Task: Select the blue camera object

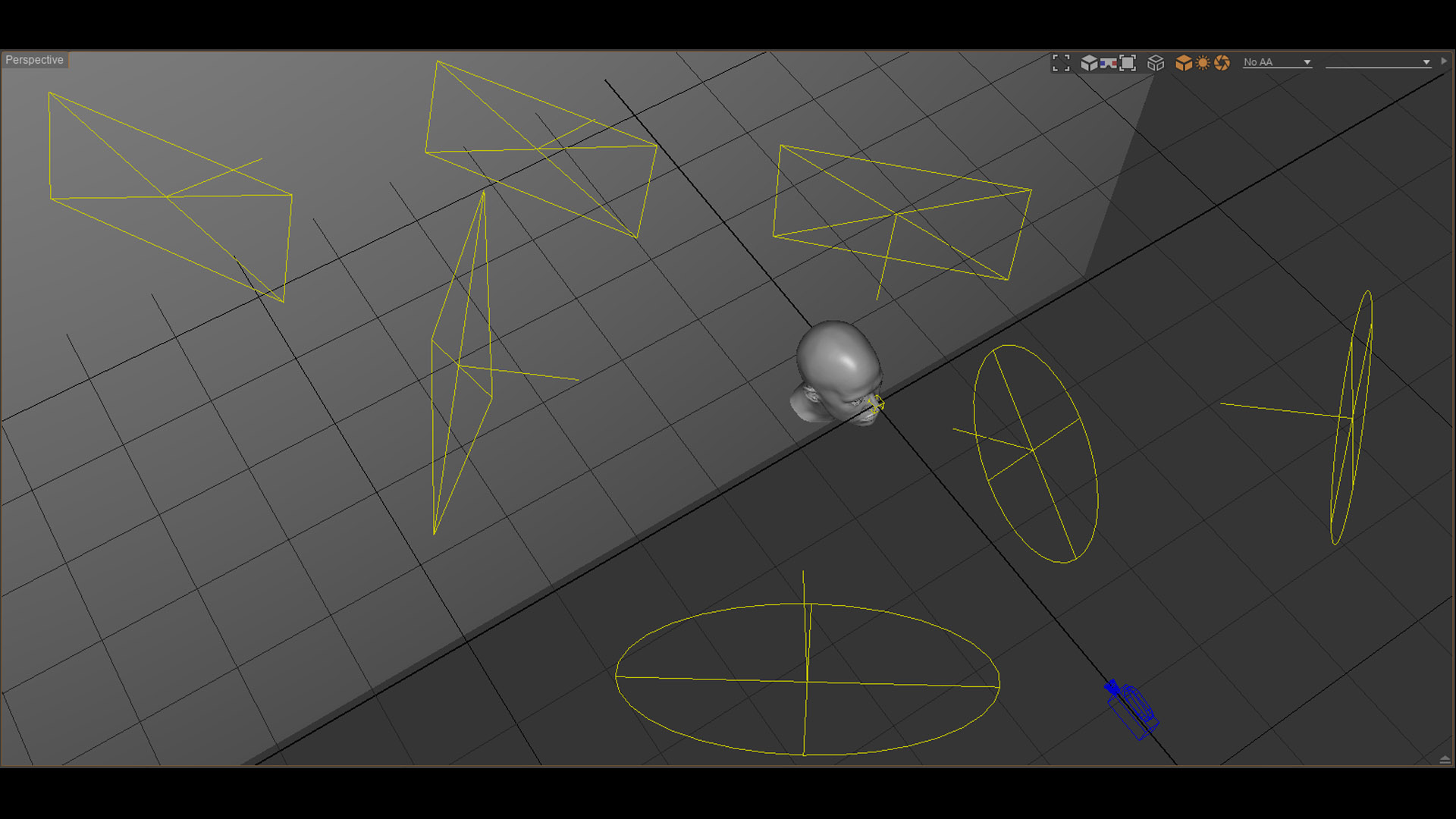Action: click(1131, 709)
